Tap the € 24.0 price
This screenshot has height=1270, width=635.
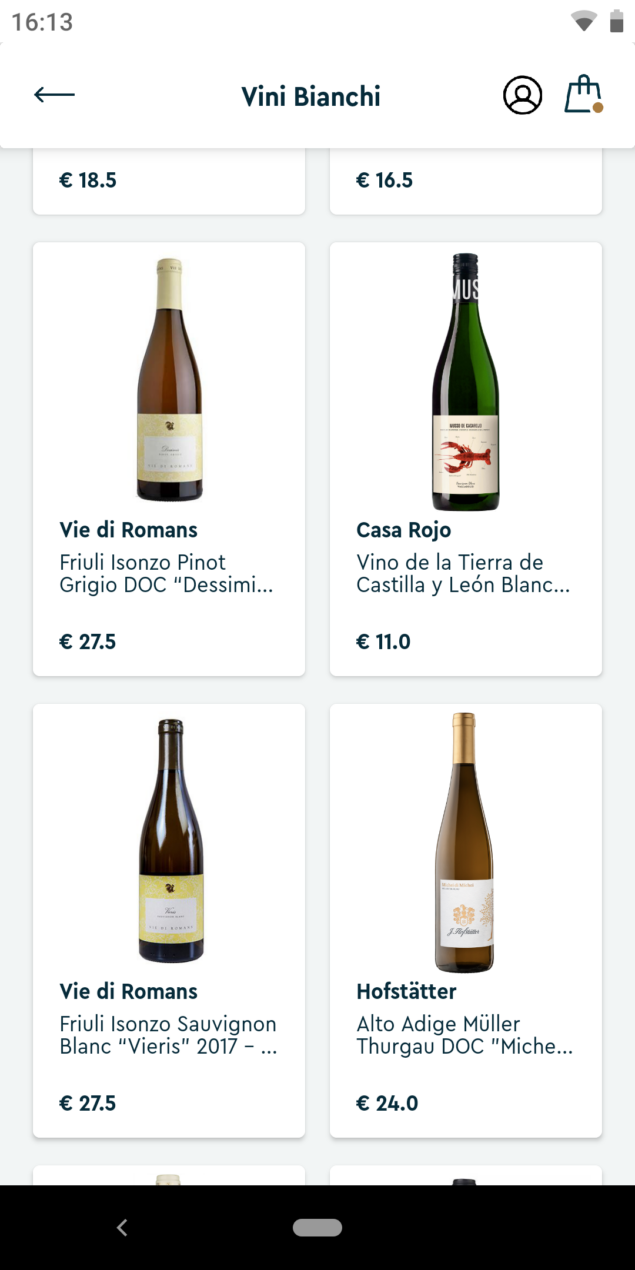[387, 1103]
